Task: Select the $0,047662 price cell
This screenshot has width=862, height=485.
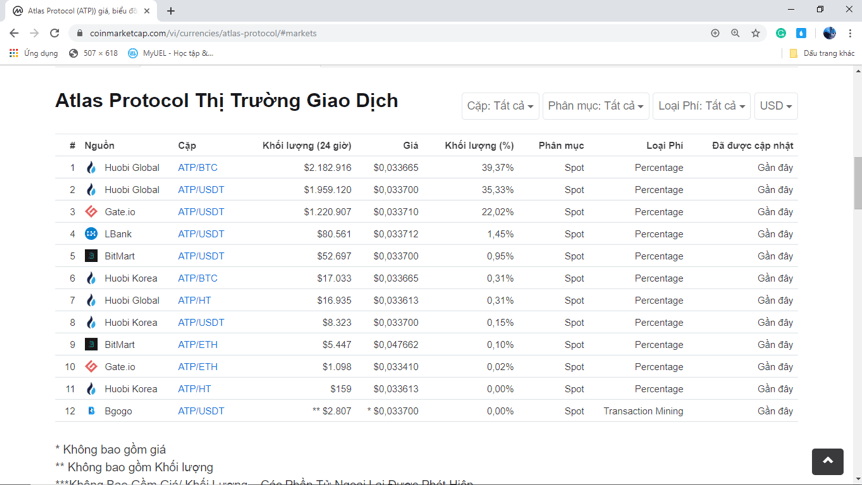Action: click(x=396, y=345)
